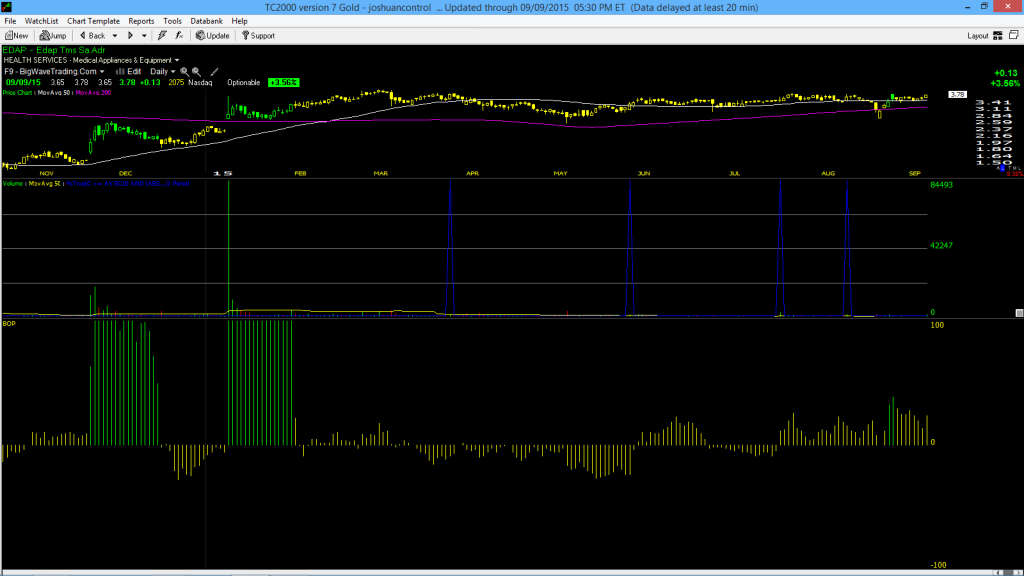Go back using the Back arrow
The height and width of the screenshot is (576, 1024).
(92, 36)
